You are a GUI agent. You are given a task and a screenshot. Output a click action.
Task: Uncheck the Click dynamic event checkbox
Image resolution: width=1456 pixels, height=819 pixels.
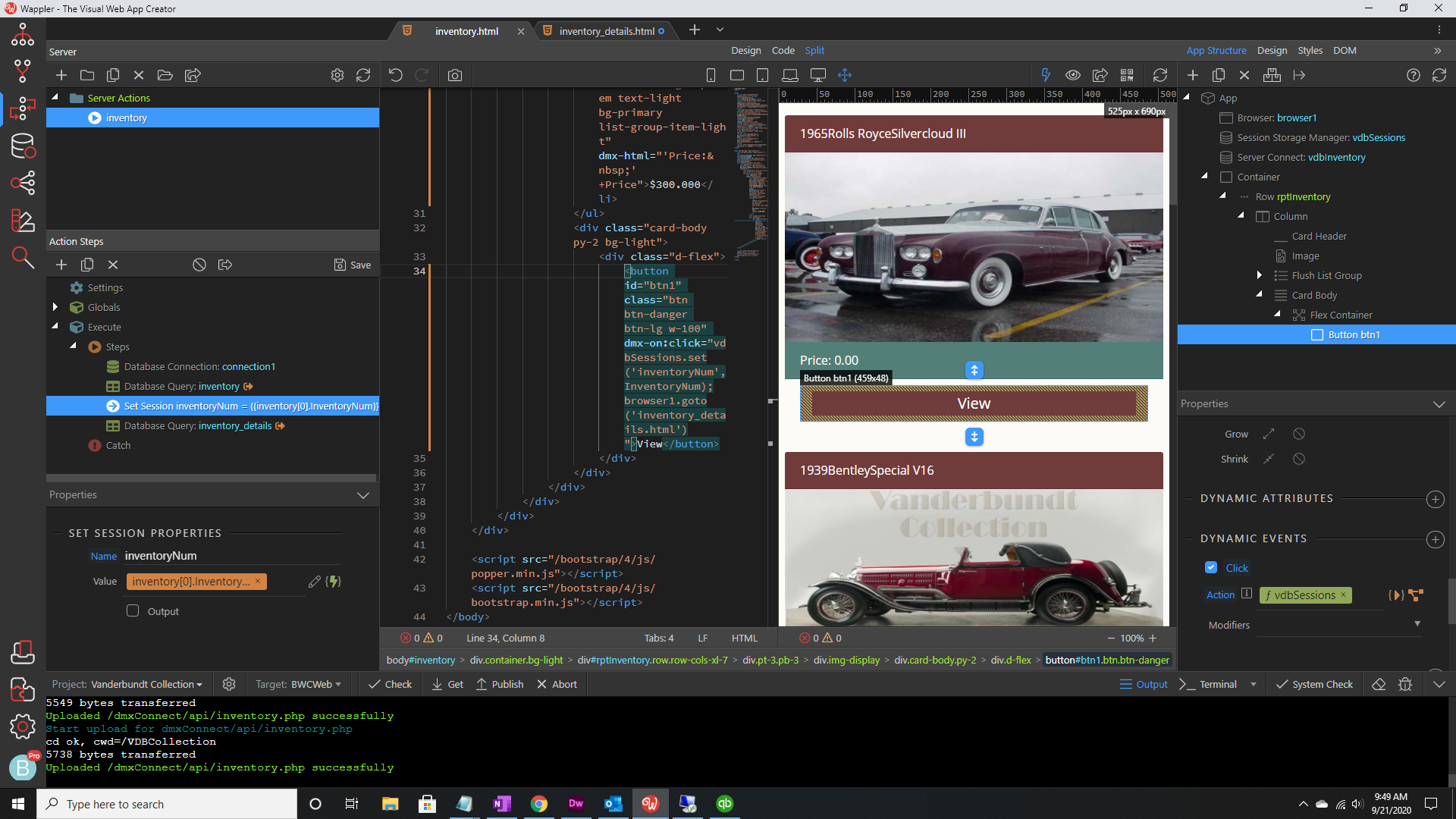1211,568
